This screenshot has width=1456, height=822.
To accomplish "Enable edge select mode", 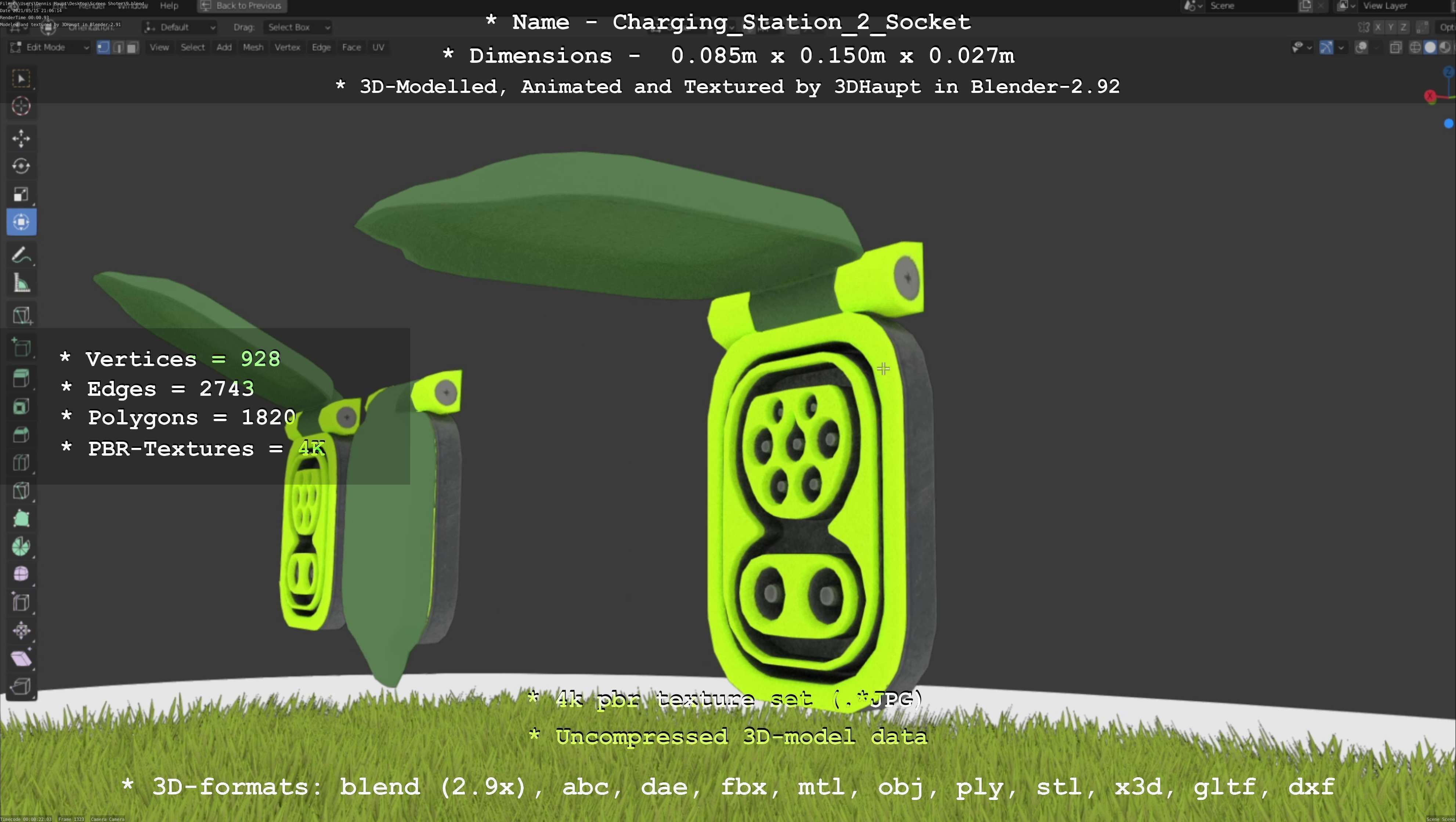I will click(x=118, y=47).
